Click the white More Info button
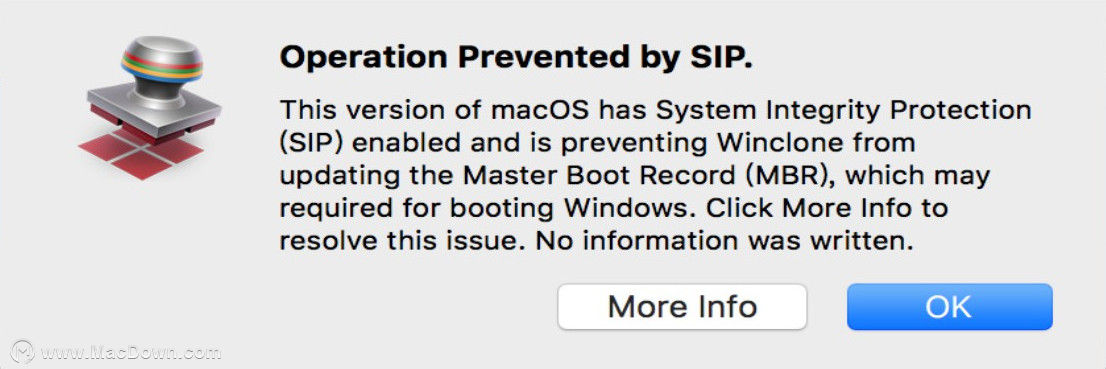1106x369 pixels. [x=682, y=307]
